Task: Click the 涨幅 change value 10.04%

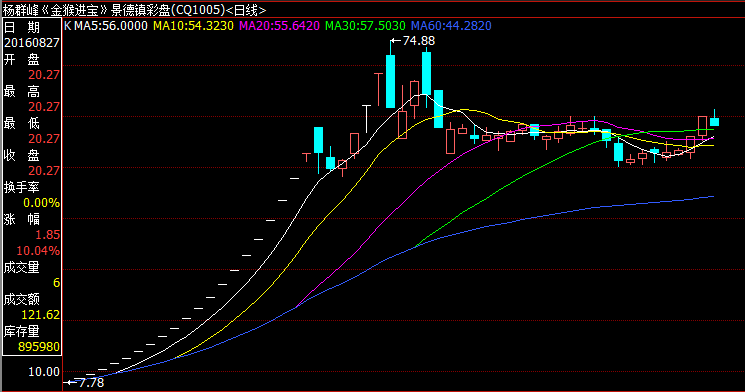Action: (38, 250)
